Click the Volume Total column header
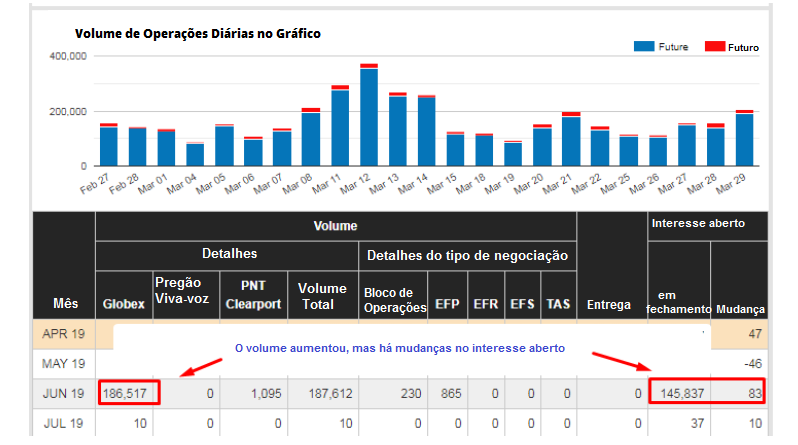 [x=322, y=296]
